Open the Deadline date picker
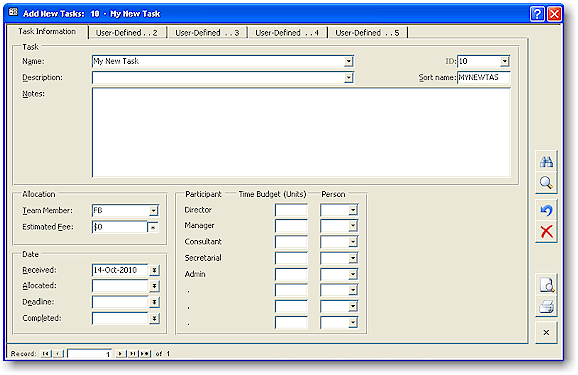578x375 pixels. 154,302
